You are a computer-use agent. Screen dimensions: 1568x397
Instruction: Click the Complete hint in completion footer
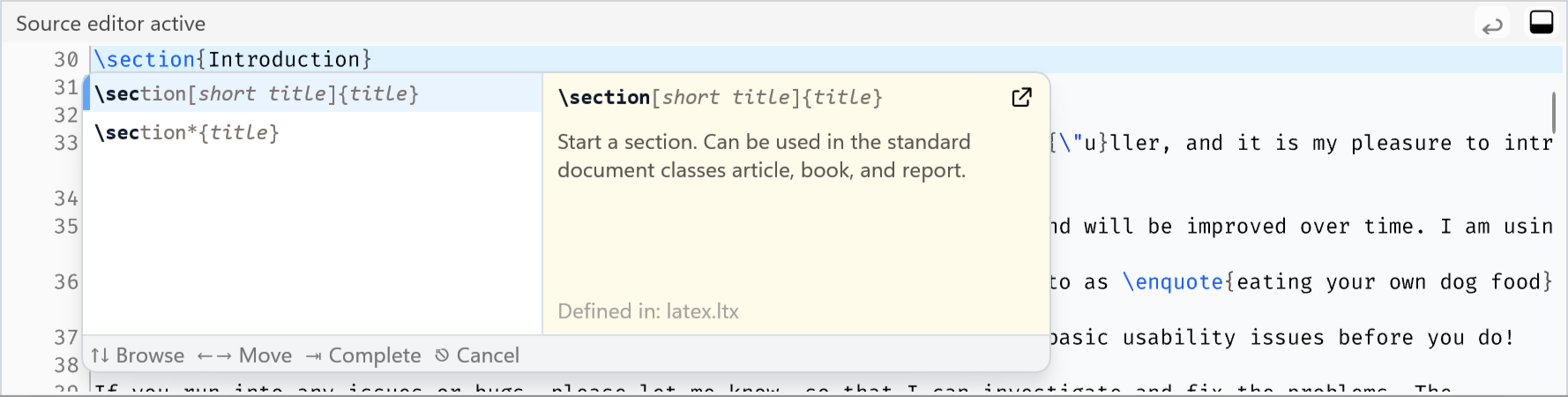tap(363, 356)
